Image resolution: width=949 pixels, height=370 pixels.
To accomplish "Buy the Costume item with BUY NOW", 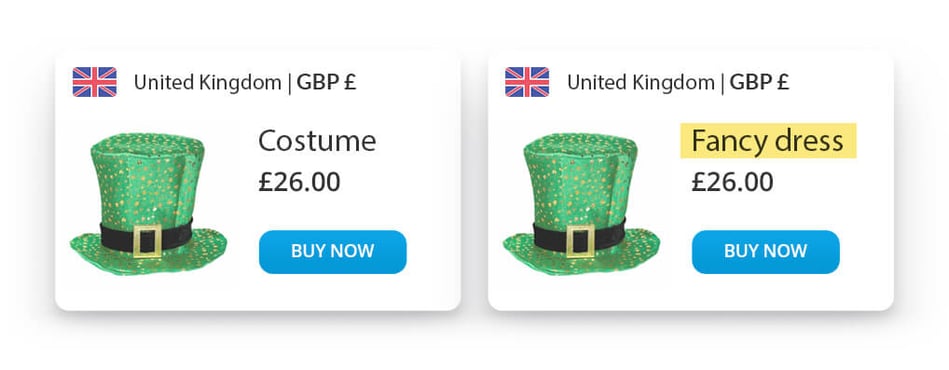I will click(x=333, y=251).
